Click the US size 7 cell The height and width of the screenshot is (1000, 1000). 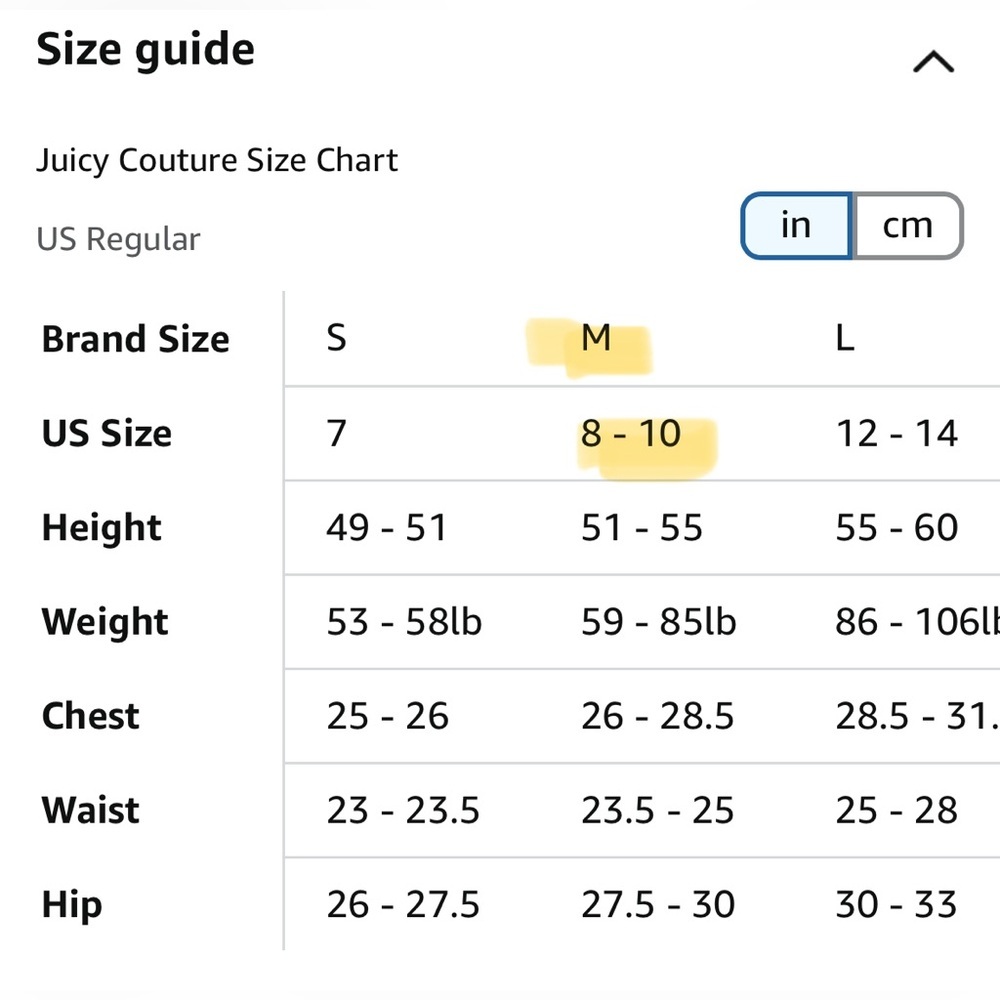[x=337, y=434]
